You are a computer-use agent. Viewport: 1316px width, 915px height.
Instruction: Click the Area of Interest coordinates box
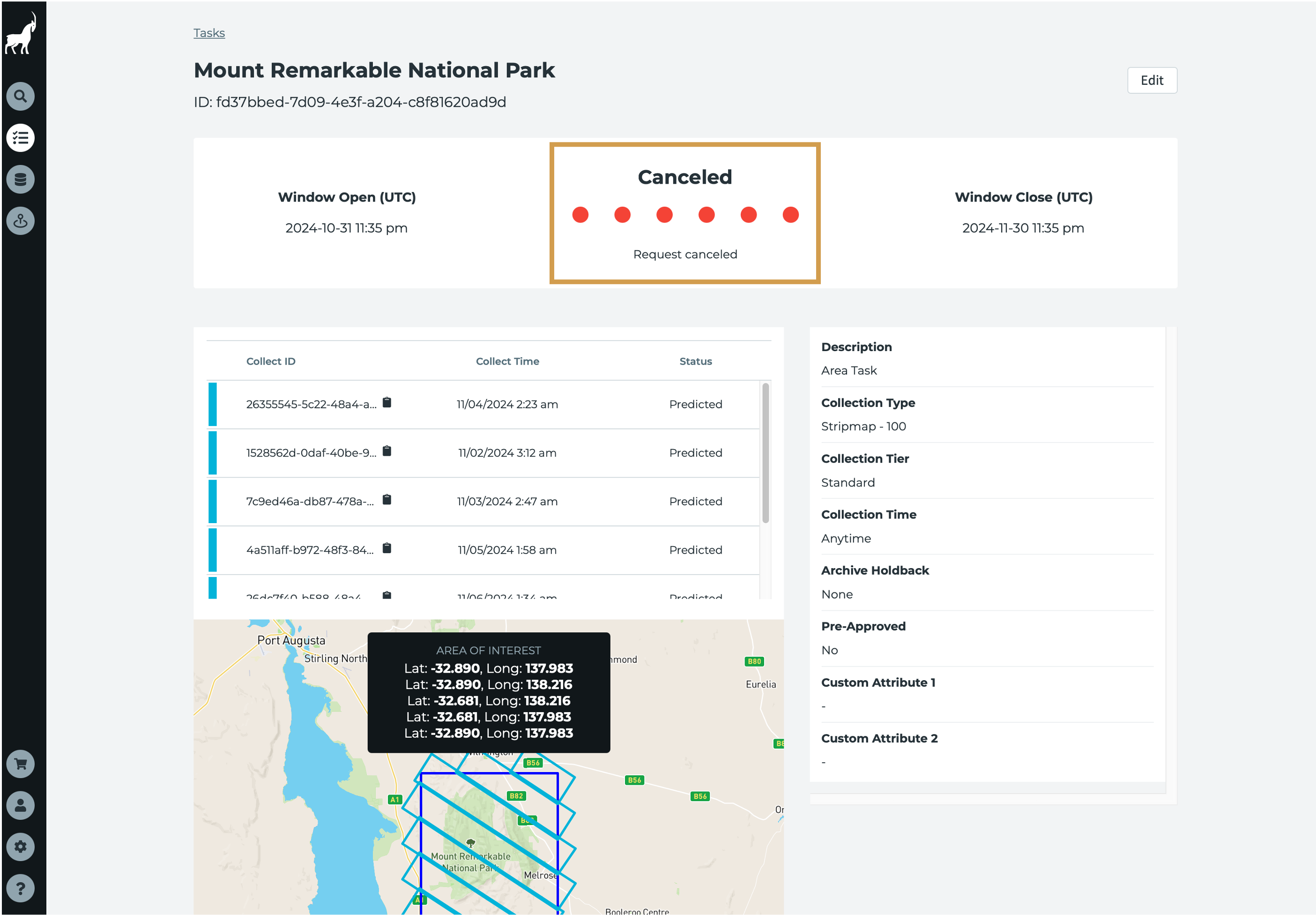(x=489, y=692)
